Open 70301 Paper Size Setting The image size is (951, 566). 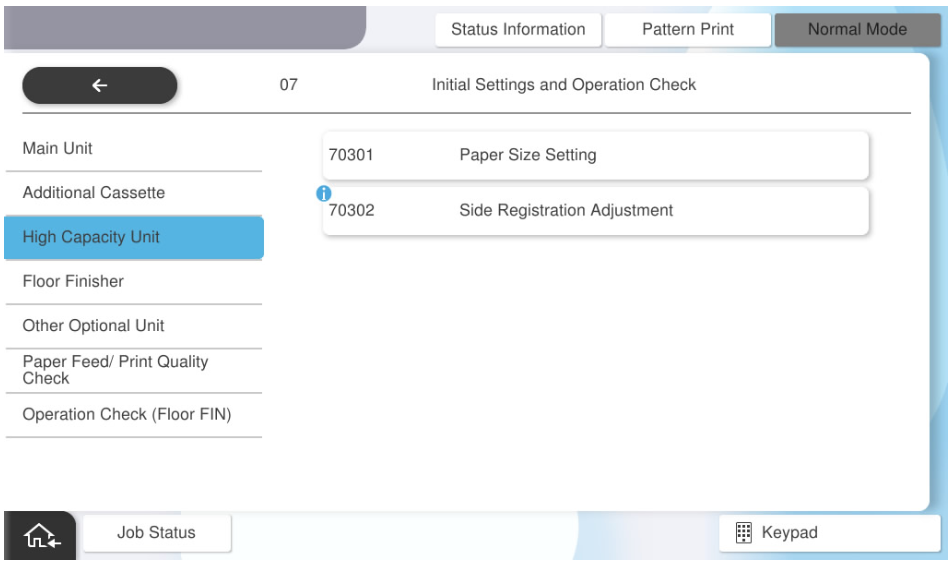click(595, 155)
